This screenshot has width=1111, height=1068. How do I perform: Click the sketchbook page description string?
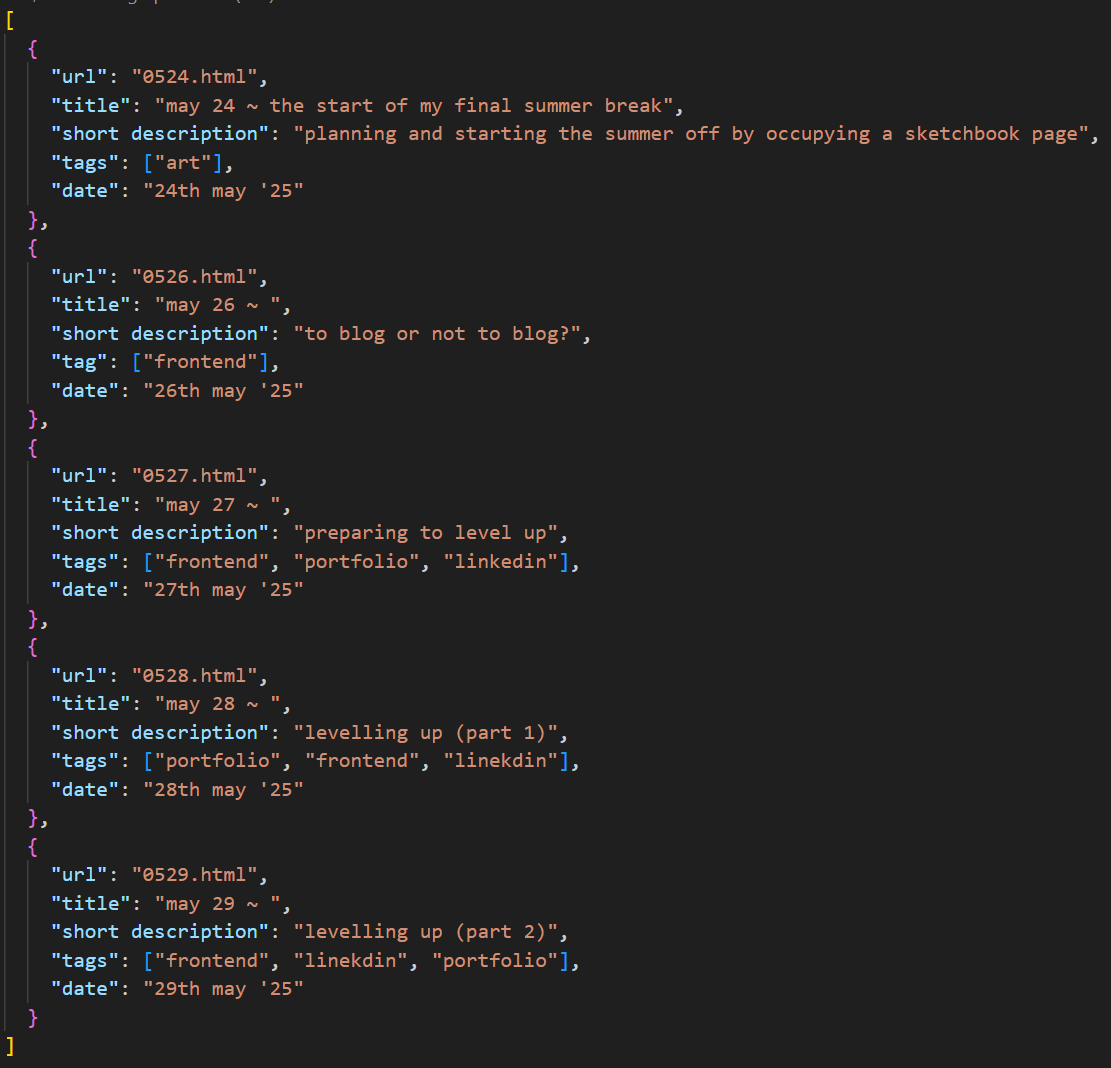tap(690, 133)
